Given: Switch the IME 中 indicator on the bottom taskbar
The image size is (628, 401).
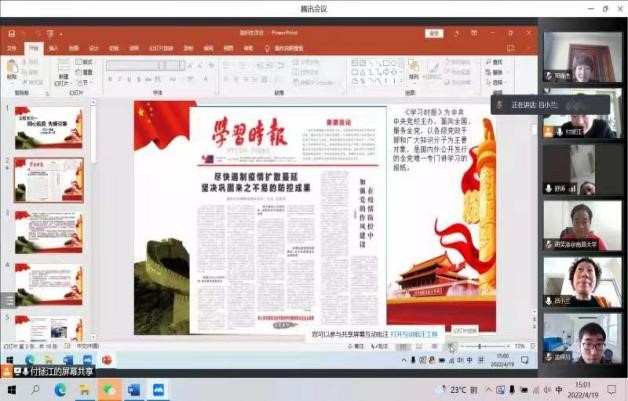Looking at the screenshot, I should [x=559, y=389].
